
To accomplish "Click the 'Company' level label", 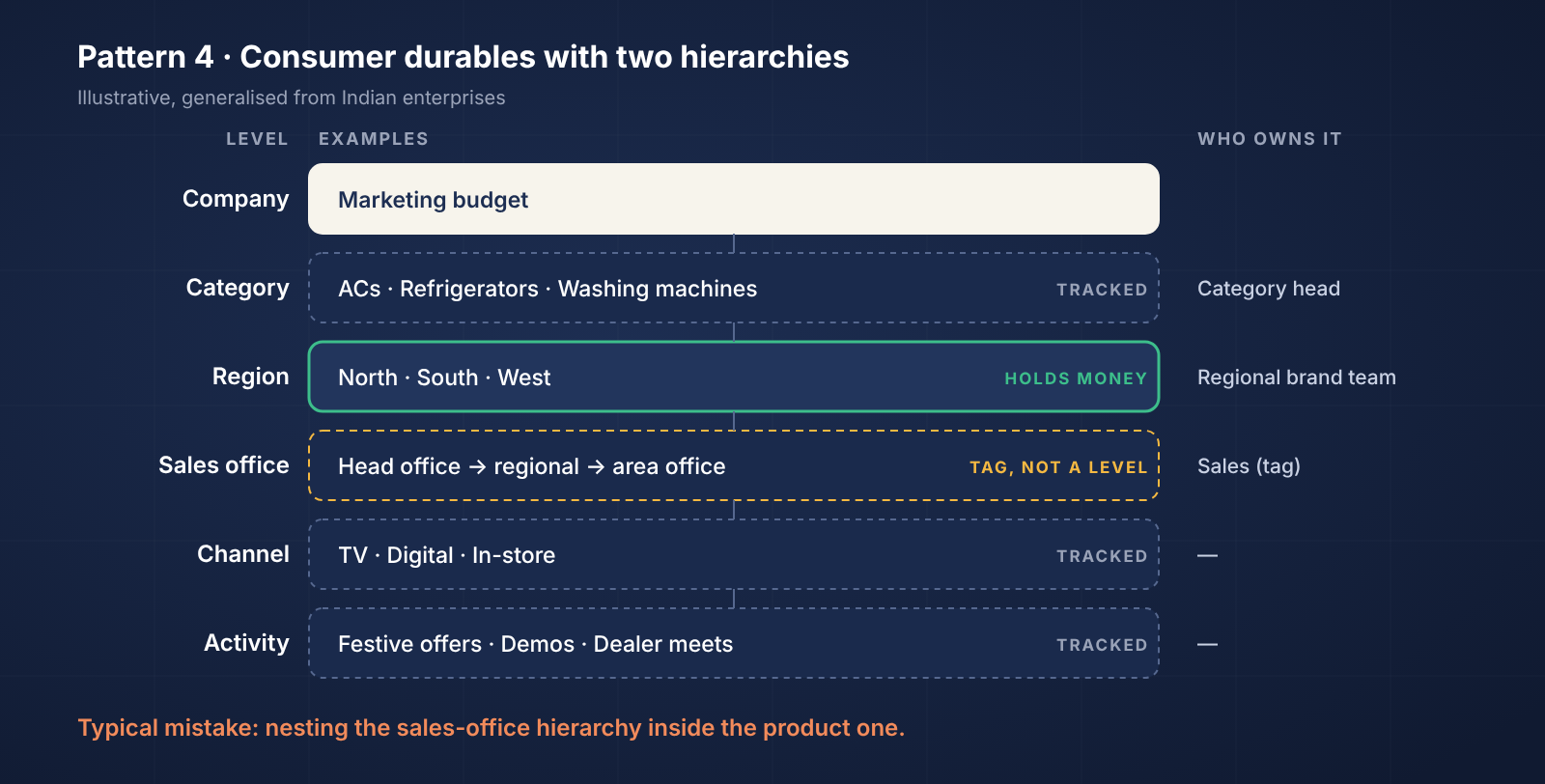I will point(236,199).
